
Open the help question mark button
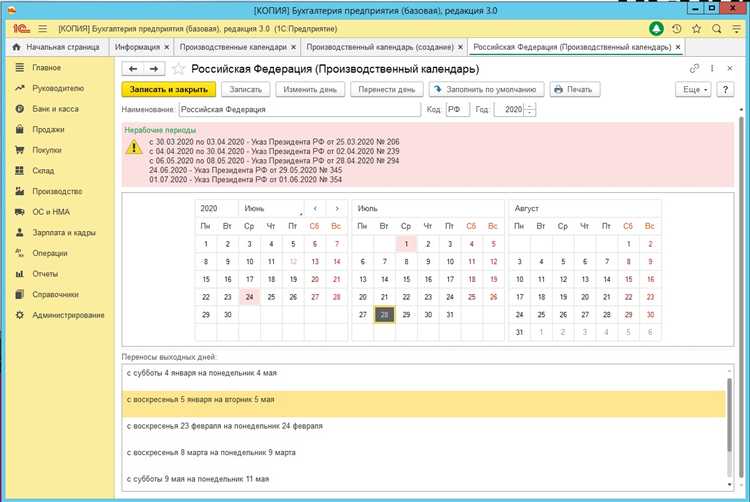[x=726, y=89]
